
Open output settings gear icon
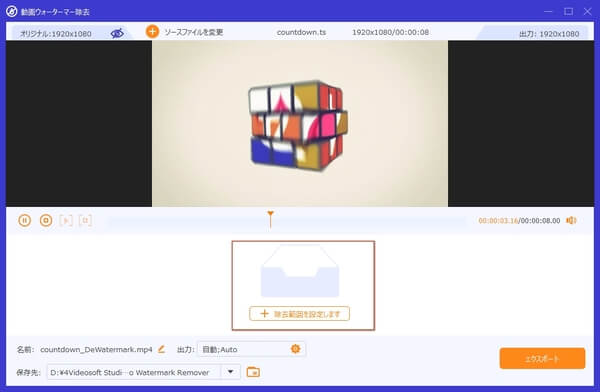pyautogui.click(x=295, y=349)
